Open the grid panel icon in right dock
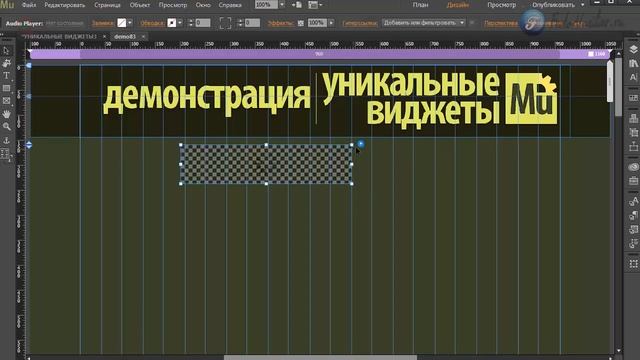The height and width of the screenshot is (360, 640). [x=633, y=98]
